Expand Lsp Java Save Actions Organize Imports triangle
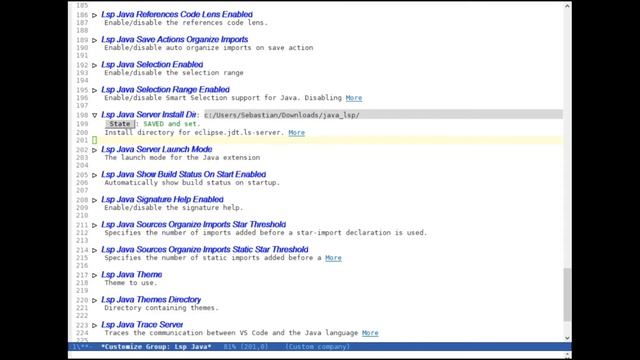The width and height of the screenshot is (640, 360). click(94, 40)
